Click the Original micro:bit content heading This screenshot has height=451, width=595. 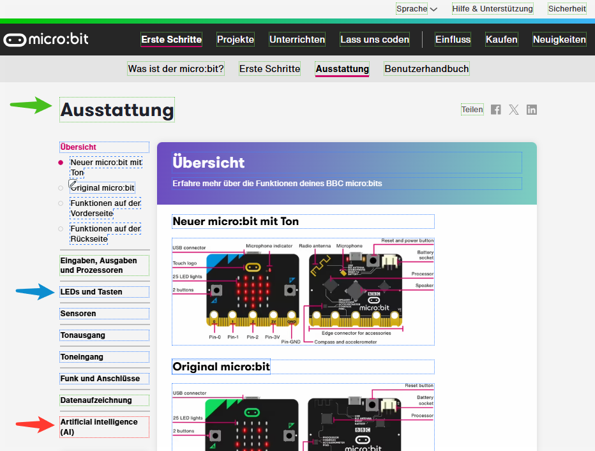pos(221,366)
